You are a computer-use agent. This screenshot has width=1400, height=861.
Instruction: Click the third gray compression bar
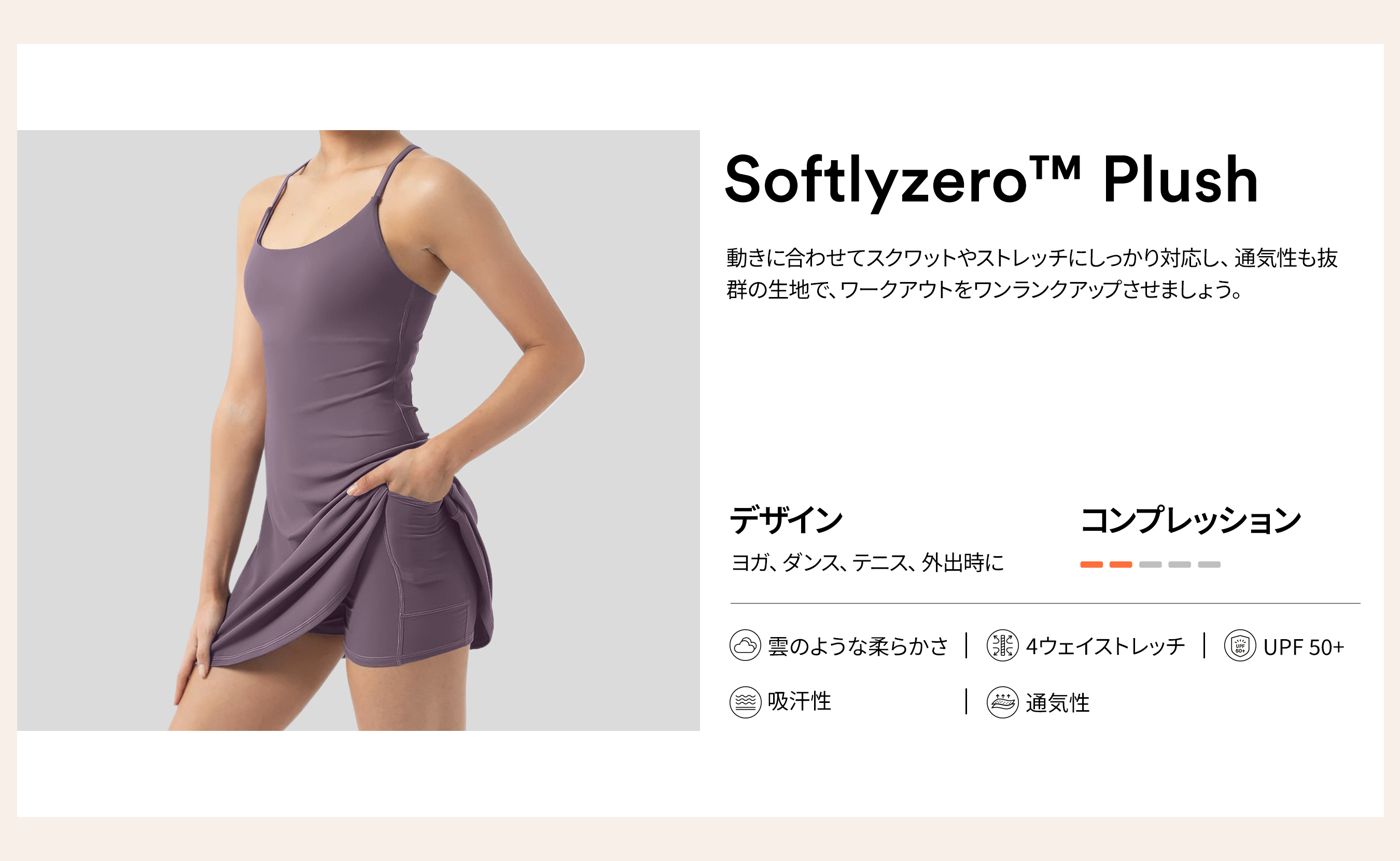click(1150, 565)
